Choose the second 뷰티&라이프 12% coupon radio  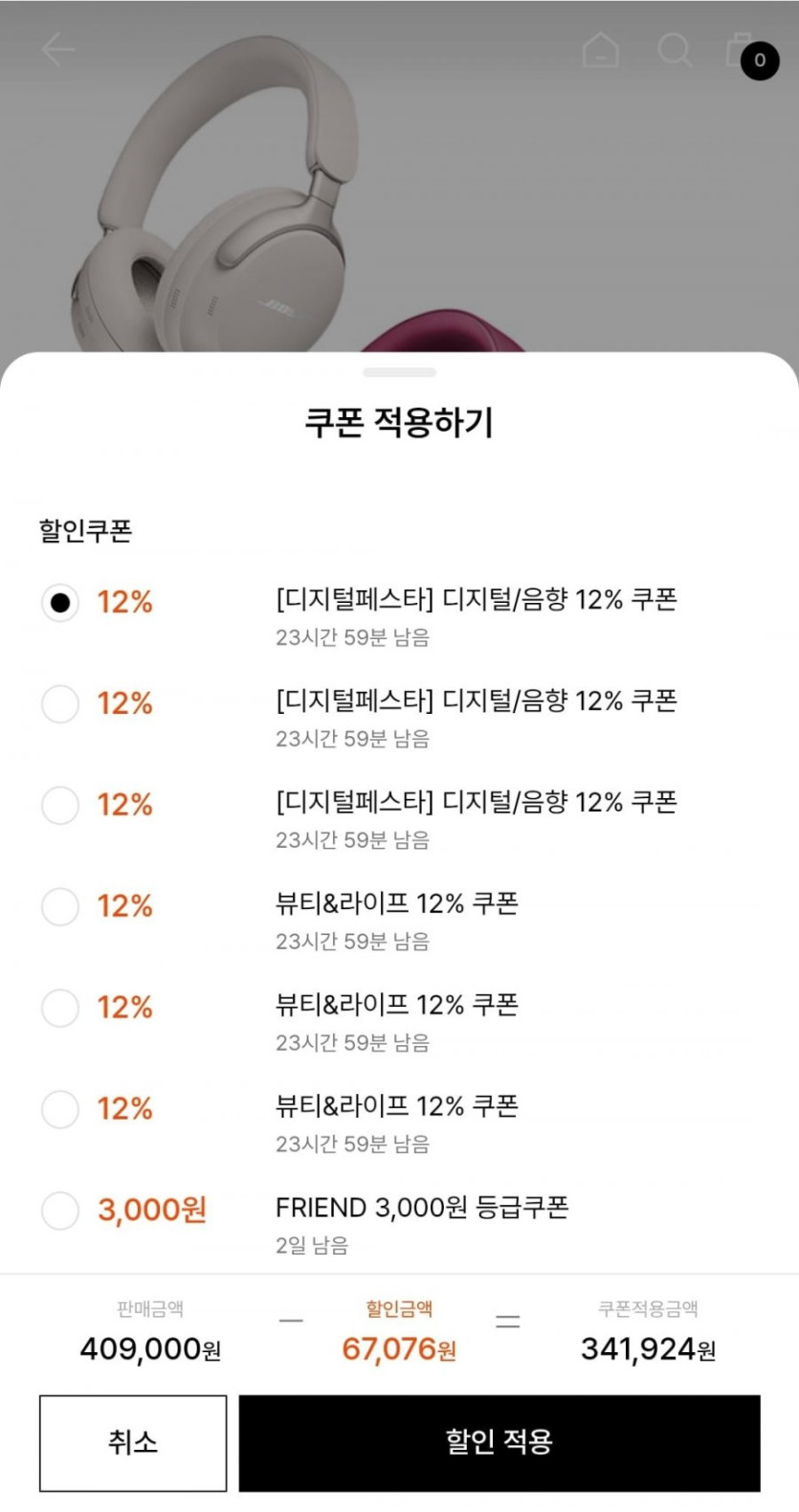60,1008
